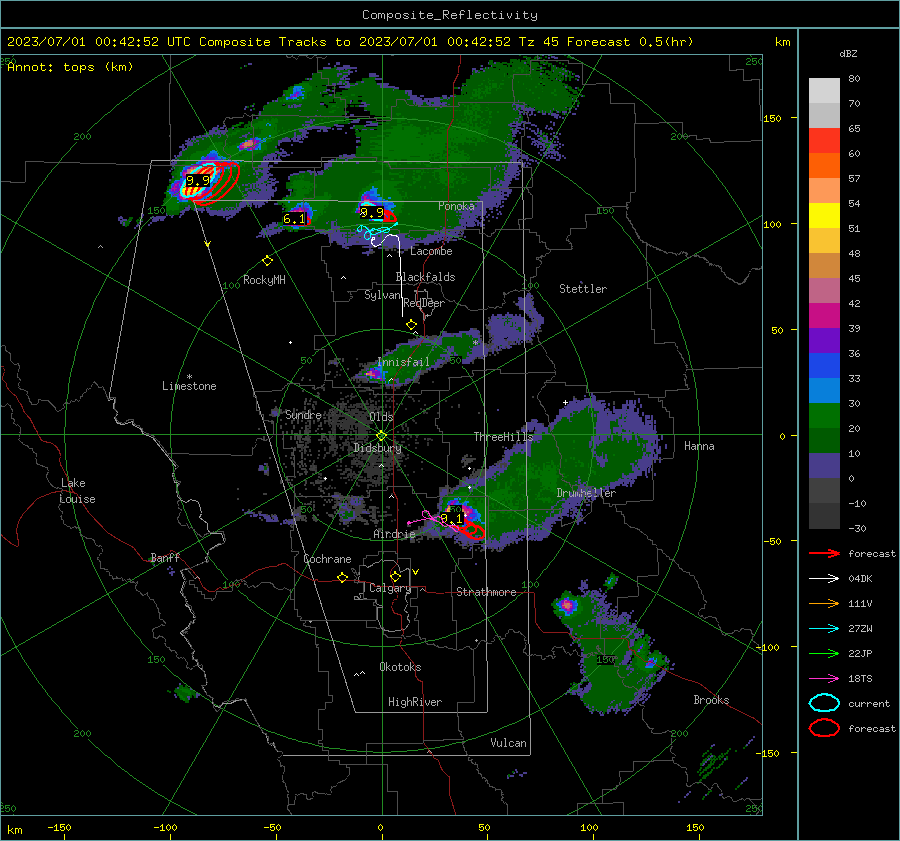Click the Composite_Reflectivity title
This screenshot has height=841, width=900.
pos(450,15)
